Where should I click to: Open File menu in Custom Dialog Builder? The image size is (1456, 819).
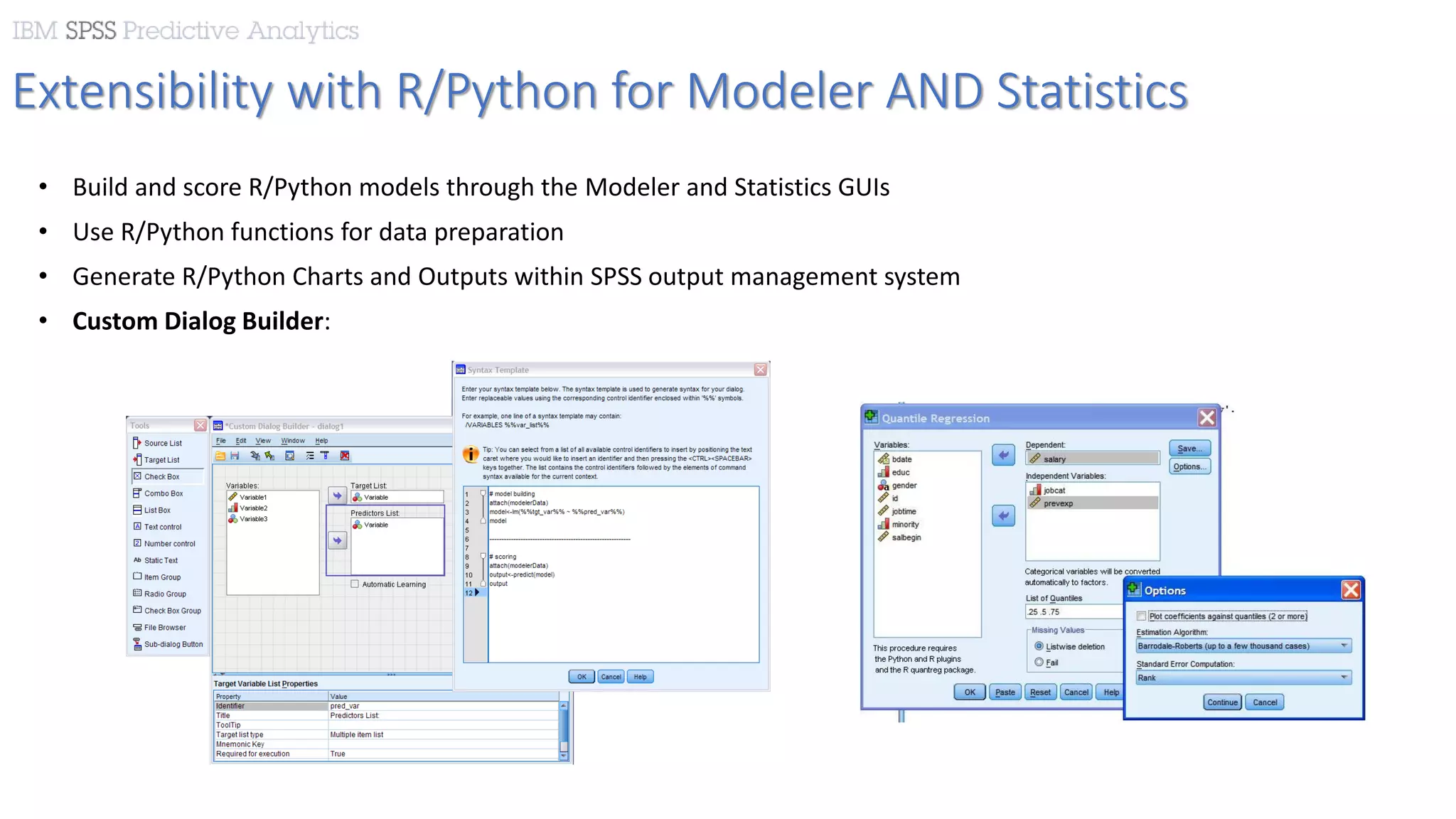(x=221, y=441)
